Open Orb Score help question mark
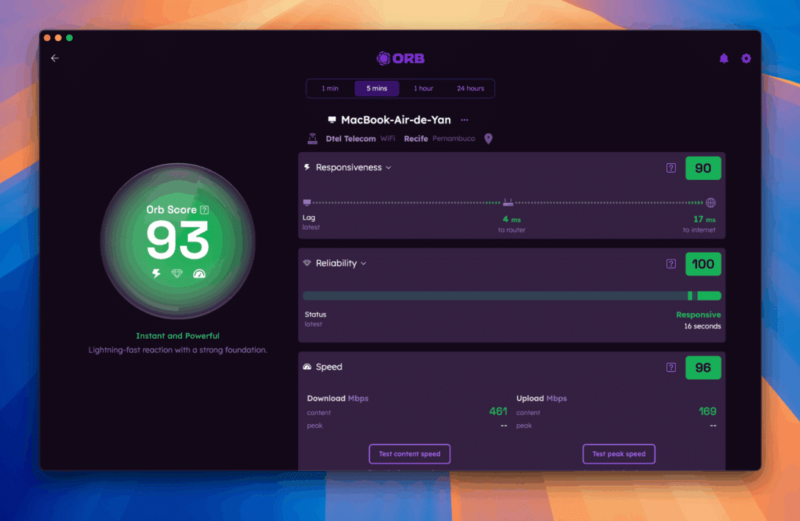The image size is (800, 521). 204,210
